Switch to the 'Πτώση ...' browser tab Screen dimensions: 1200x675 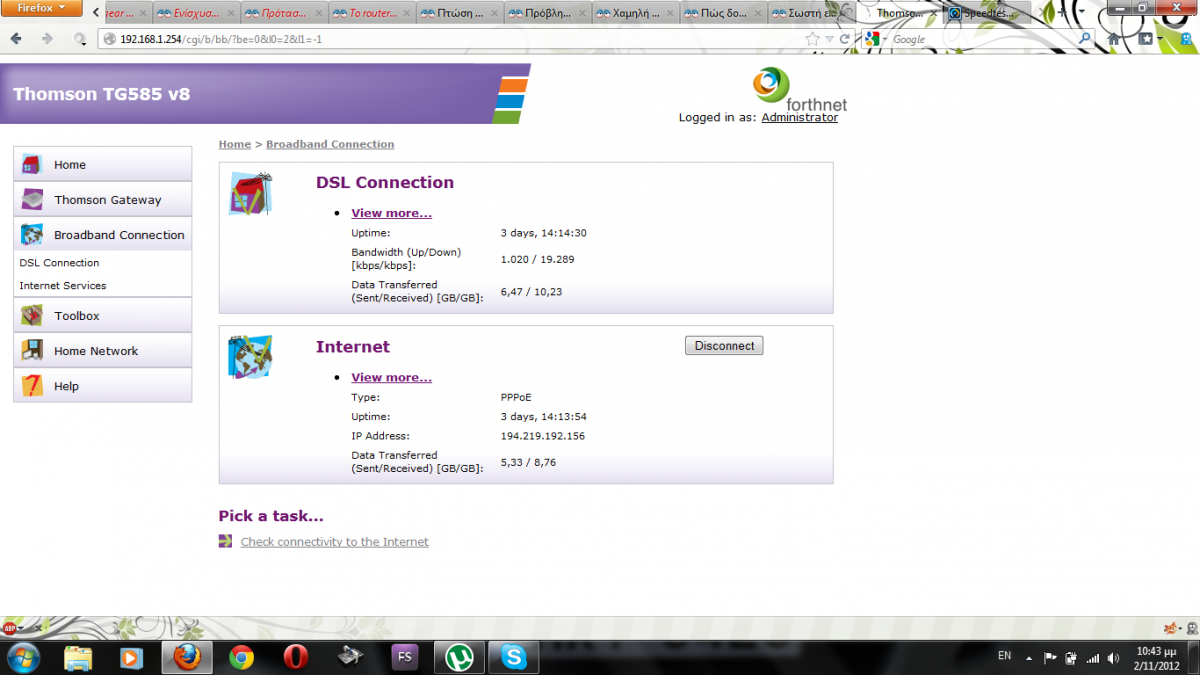click(459, 14)
